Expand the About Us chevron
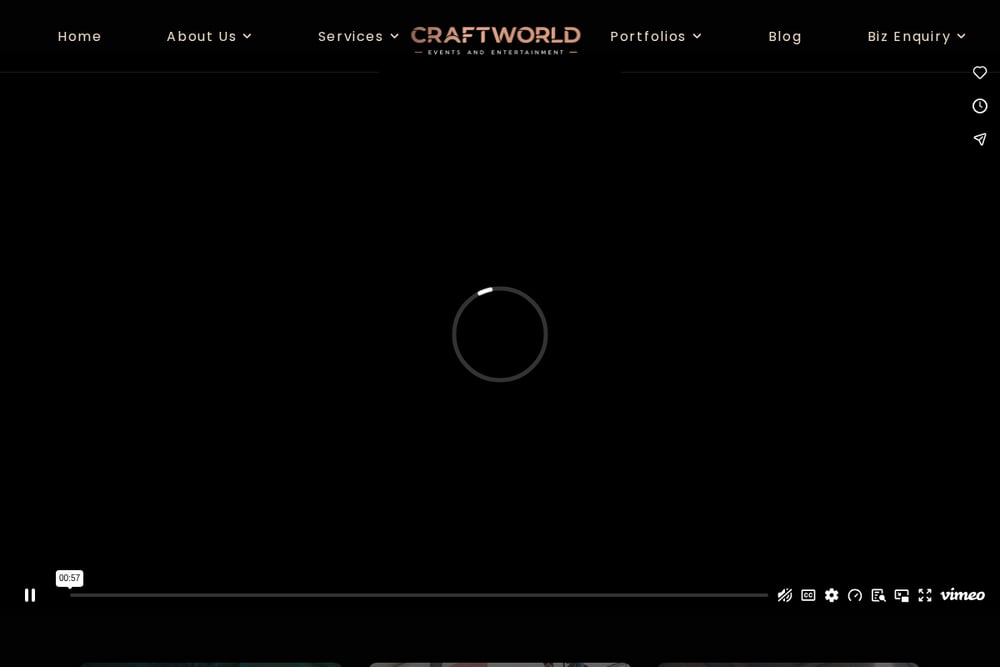The image size is (1000, 667). pos(247,36)
